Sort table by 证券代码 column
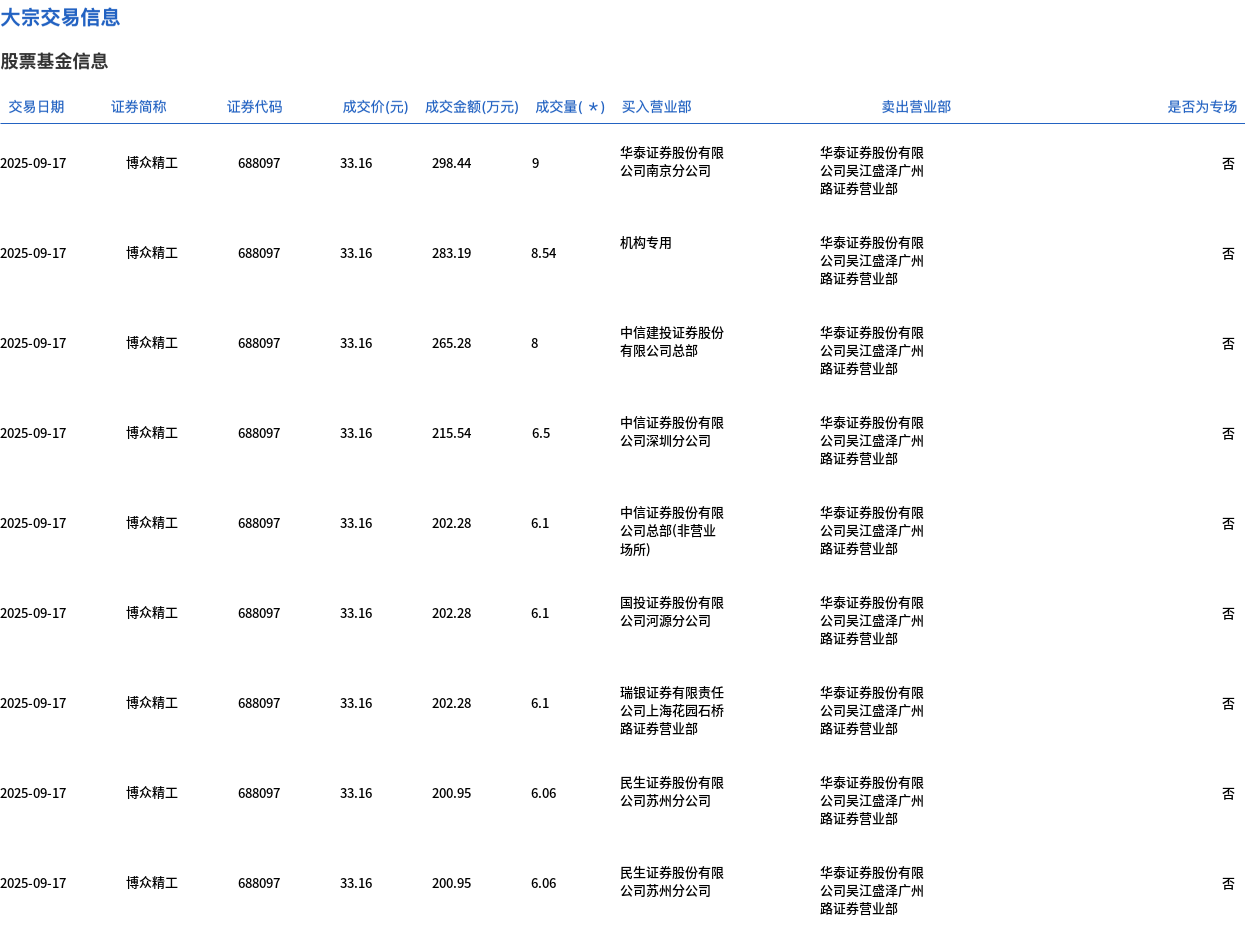 255,106
